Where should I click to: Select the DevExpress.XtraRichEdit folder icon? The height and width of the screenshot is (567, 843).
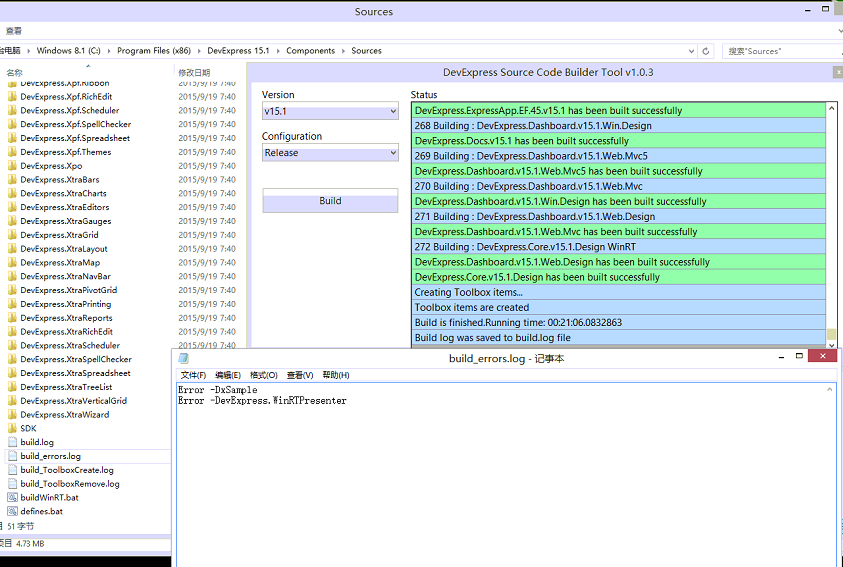[x=12, y=332]
